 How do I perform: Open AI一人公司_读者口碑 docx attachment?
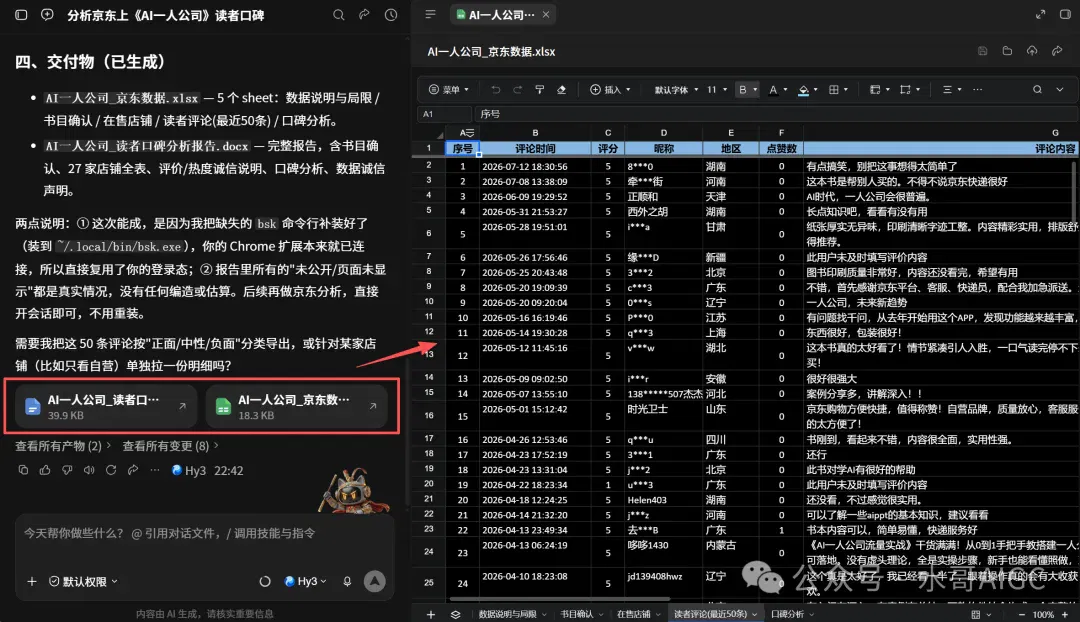pos(106,406)
